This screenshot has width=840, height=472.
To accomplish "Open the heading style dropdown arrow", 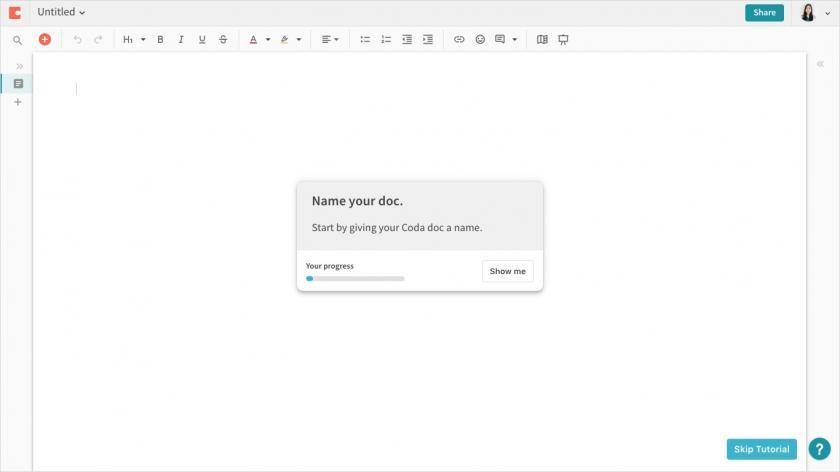I will point(143,40).
